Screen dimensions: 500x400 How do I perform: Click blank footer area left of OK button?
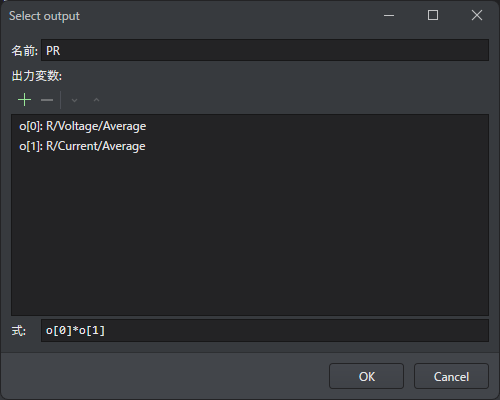point(165,376)
